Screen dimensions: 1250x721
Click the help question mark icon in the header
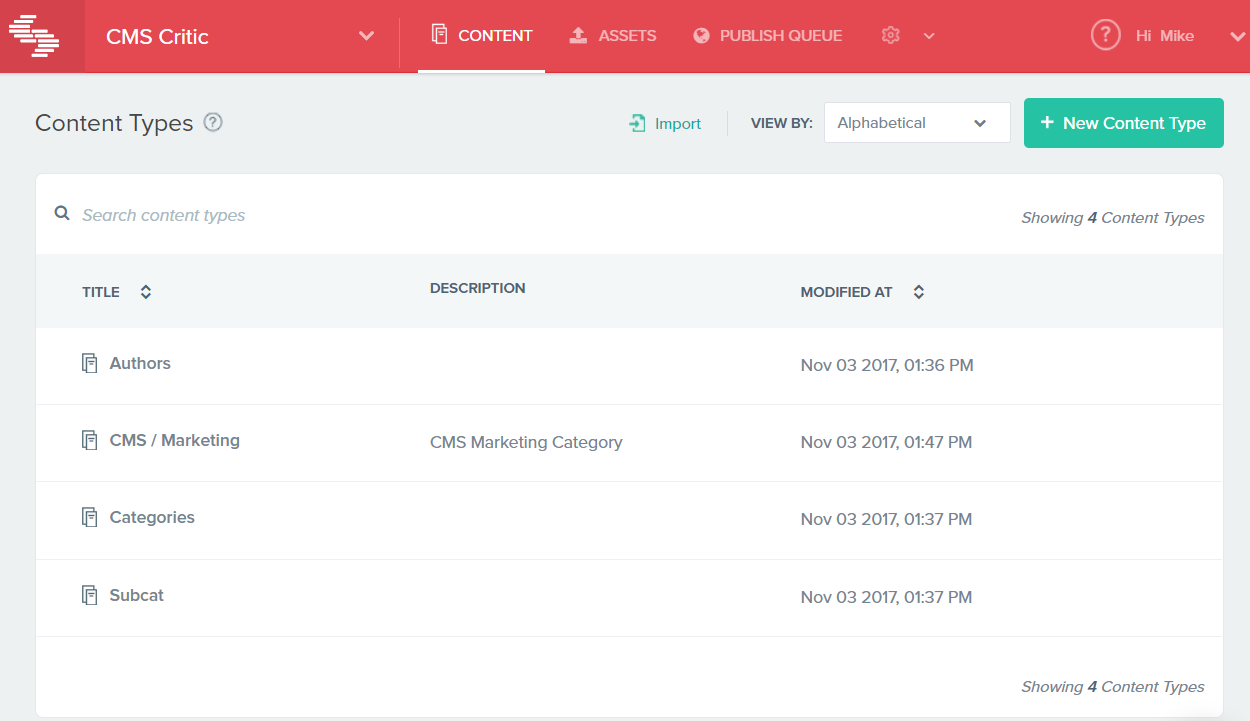[1104, 34]
